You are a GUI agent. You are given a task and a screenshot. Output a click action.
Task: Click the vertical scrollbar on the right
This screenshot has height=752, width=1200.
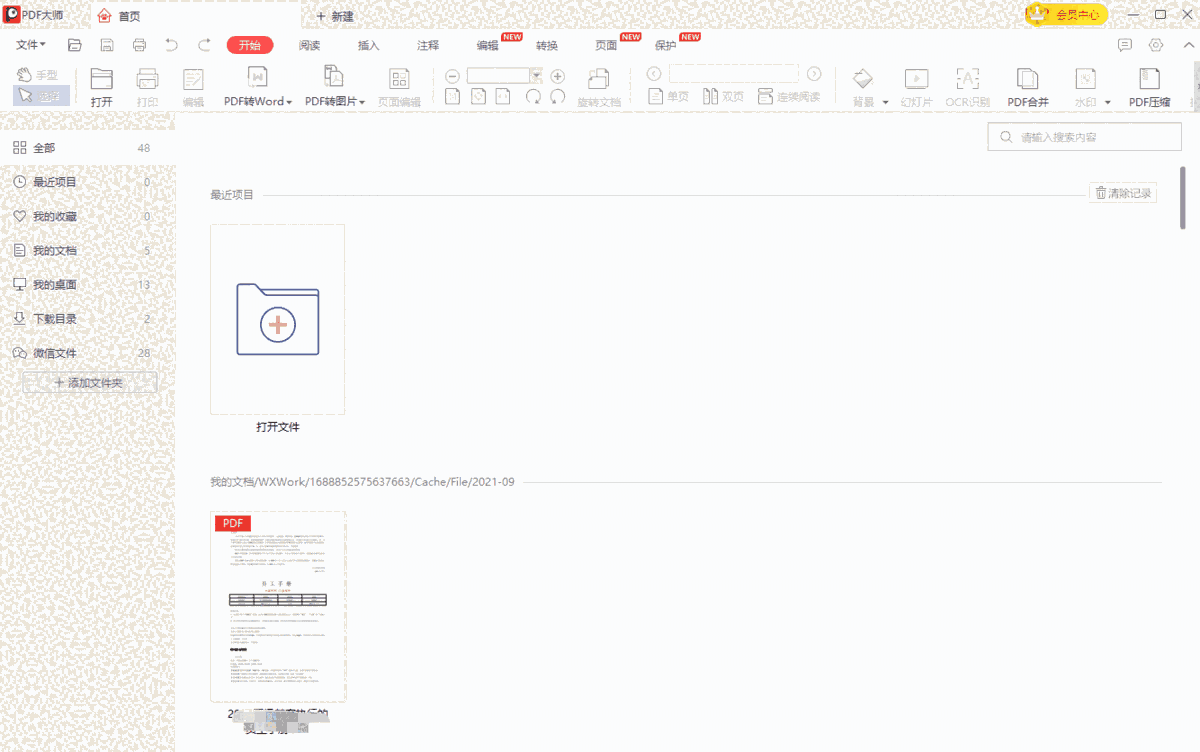click(x=1183, y=198)
